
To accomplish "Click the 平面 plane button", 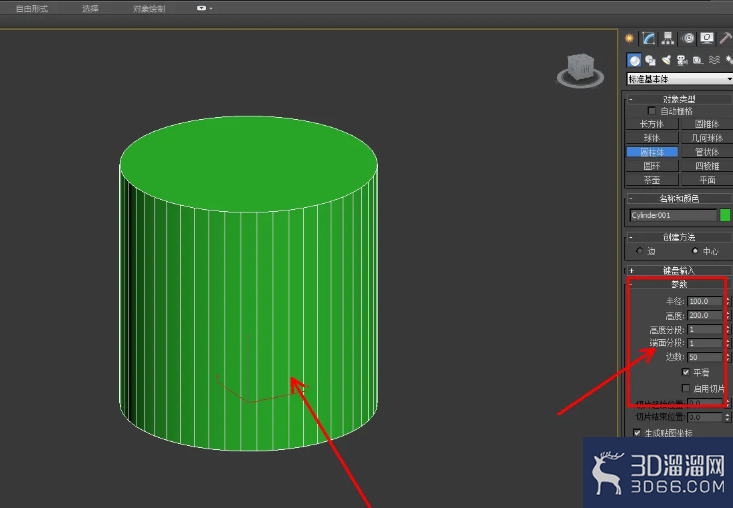I will click(x=707, y=180).
